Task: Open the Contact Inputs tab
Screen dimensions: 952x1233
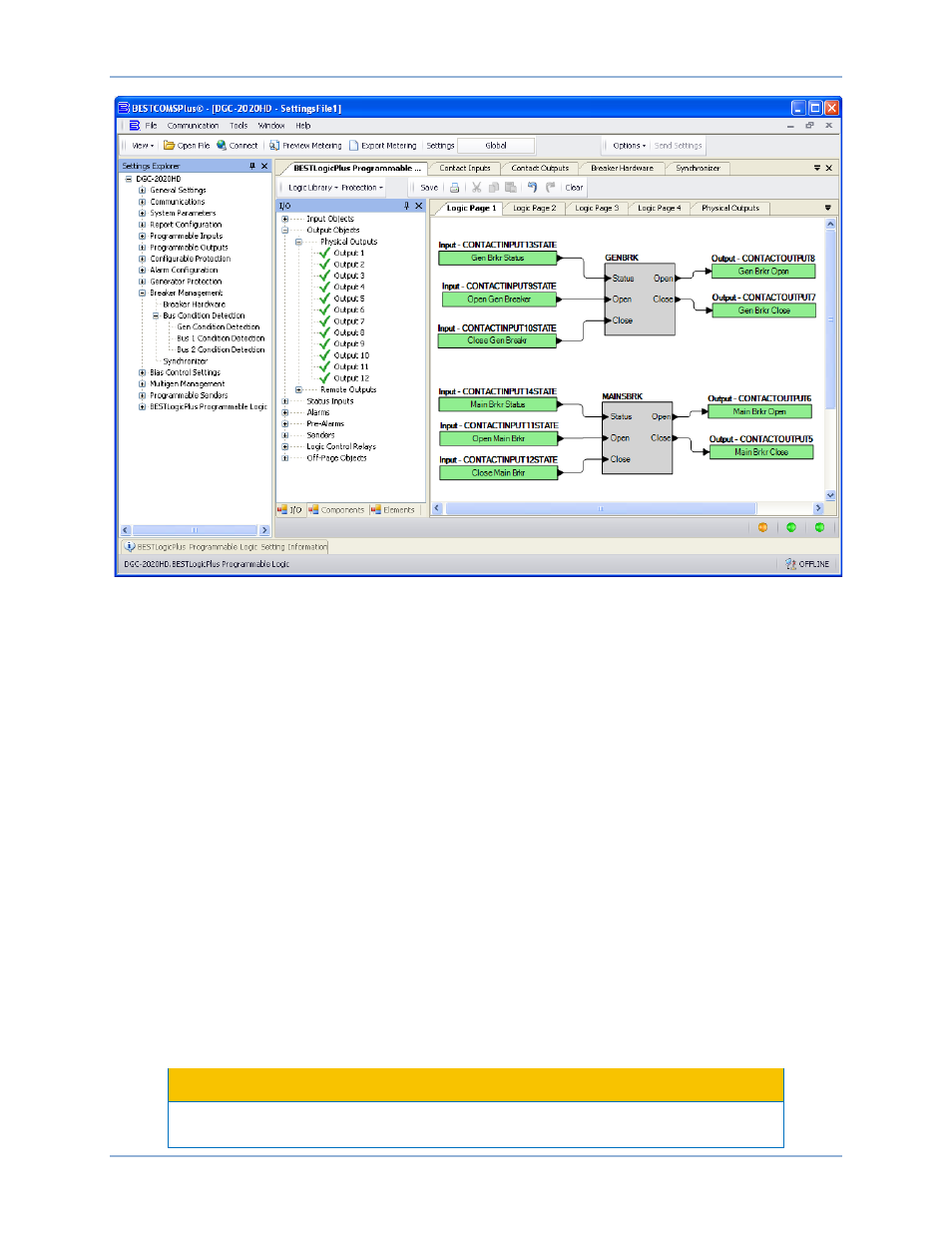Action: pos(465,169)
